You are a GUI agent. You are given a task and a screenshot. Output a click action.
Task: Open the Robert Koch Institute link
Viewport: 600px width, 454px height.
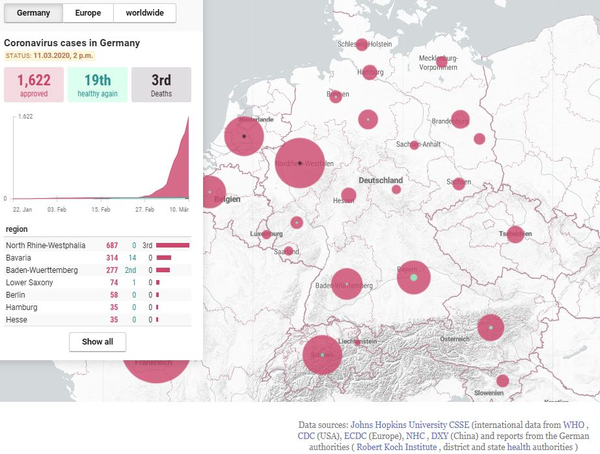[397, 447]
